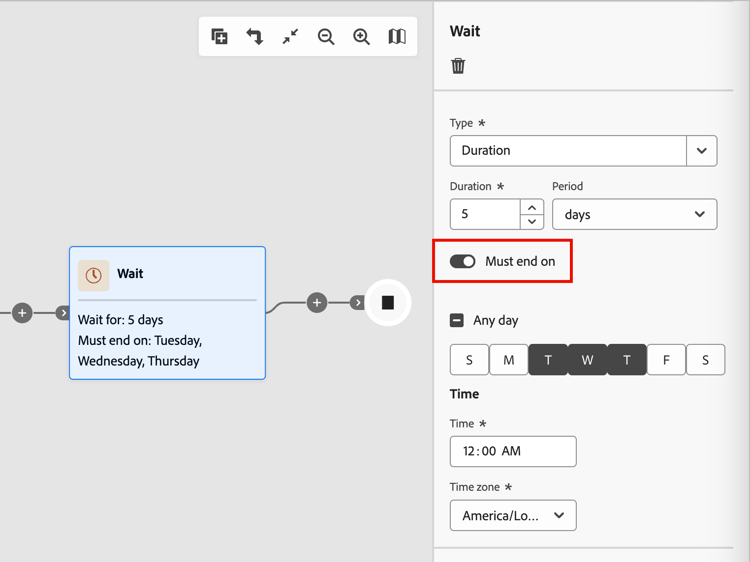750x562 pixels.
Task: Deselect Tuesday in day picker
Action: 548,360
